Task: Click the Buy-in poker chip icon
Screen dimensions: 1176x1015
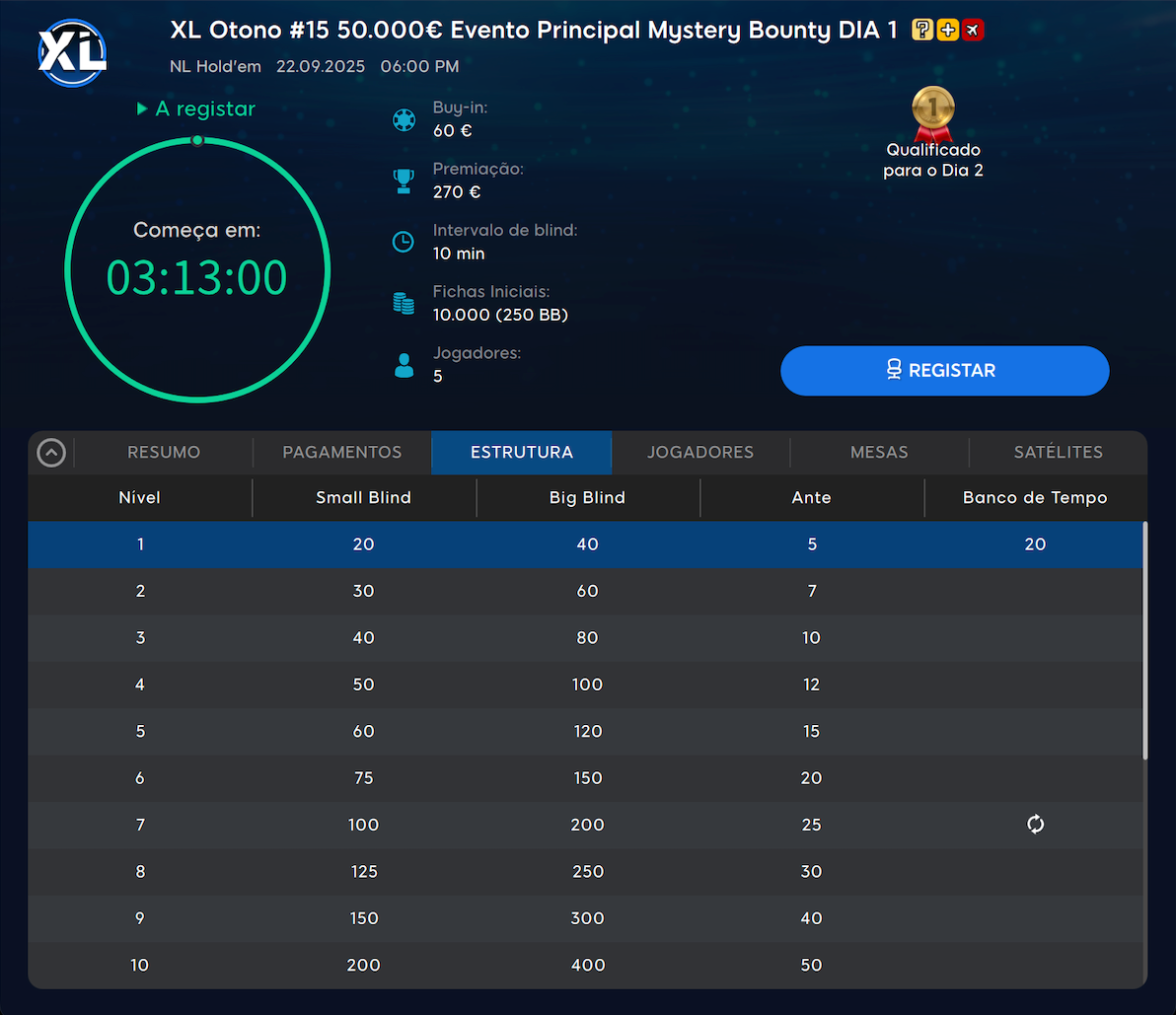Action: [x=404, y=120]
